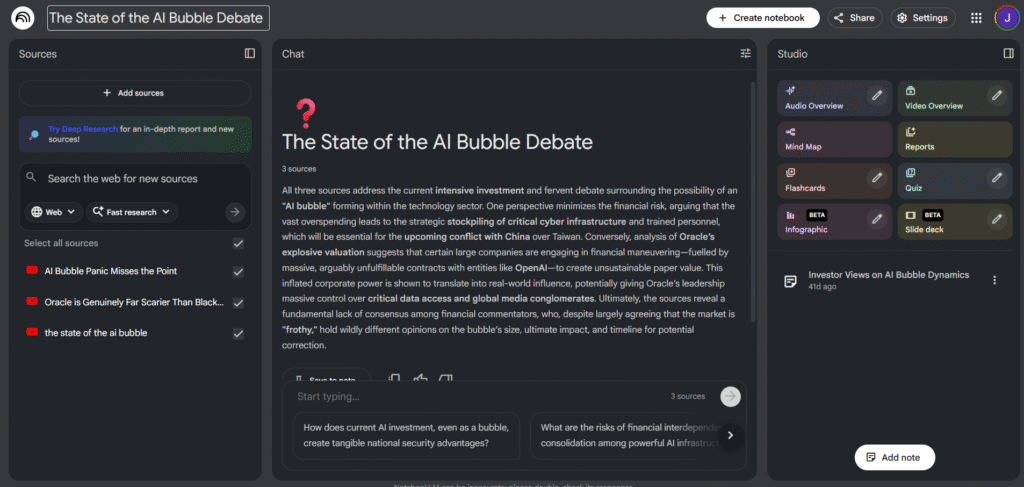The width and height of the screenshot is (1024, 487).
Task: Uncheck the state of the ai bubble source
Action: tap(238, 334)
